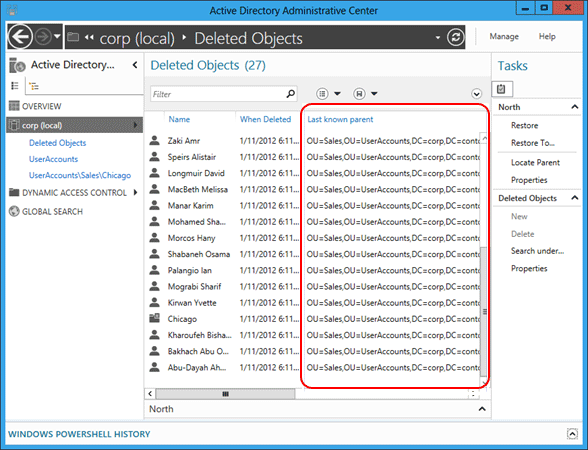The height and width of the screenshot is (450, 588).
Task: Switch navigation pane to list view icon
Action: [15, 86]
